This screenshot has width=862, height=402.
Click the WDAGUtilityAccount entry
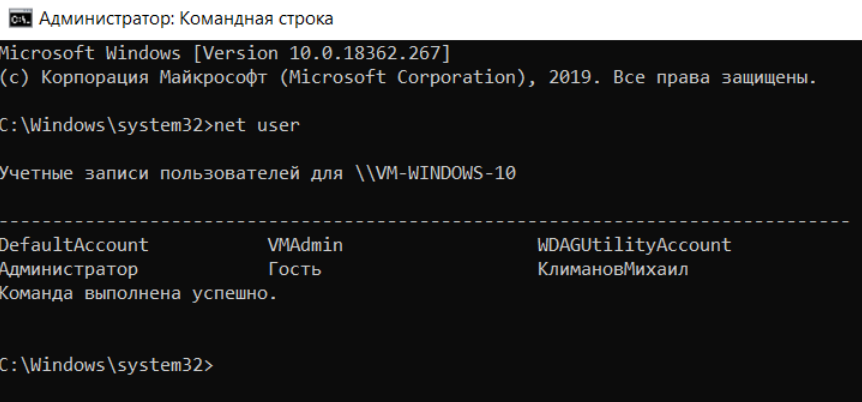coord(634,245)
